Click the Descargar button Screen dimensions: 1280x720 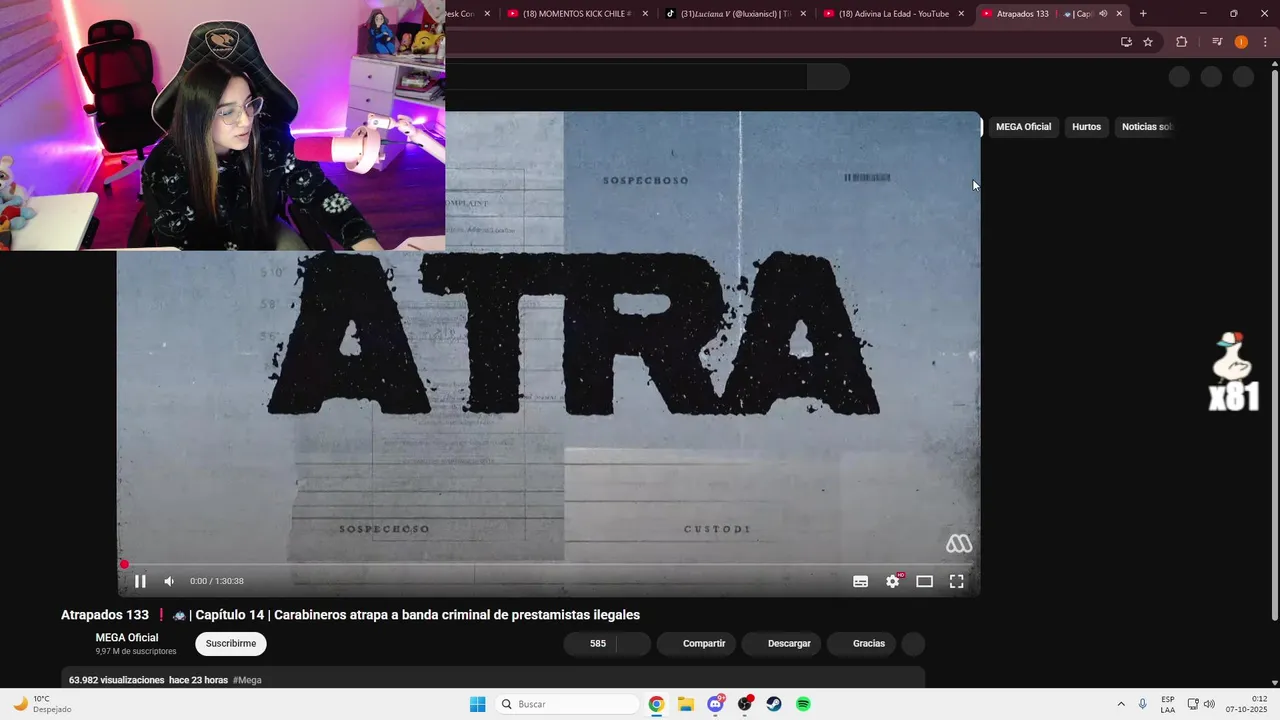click(782, 644)
